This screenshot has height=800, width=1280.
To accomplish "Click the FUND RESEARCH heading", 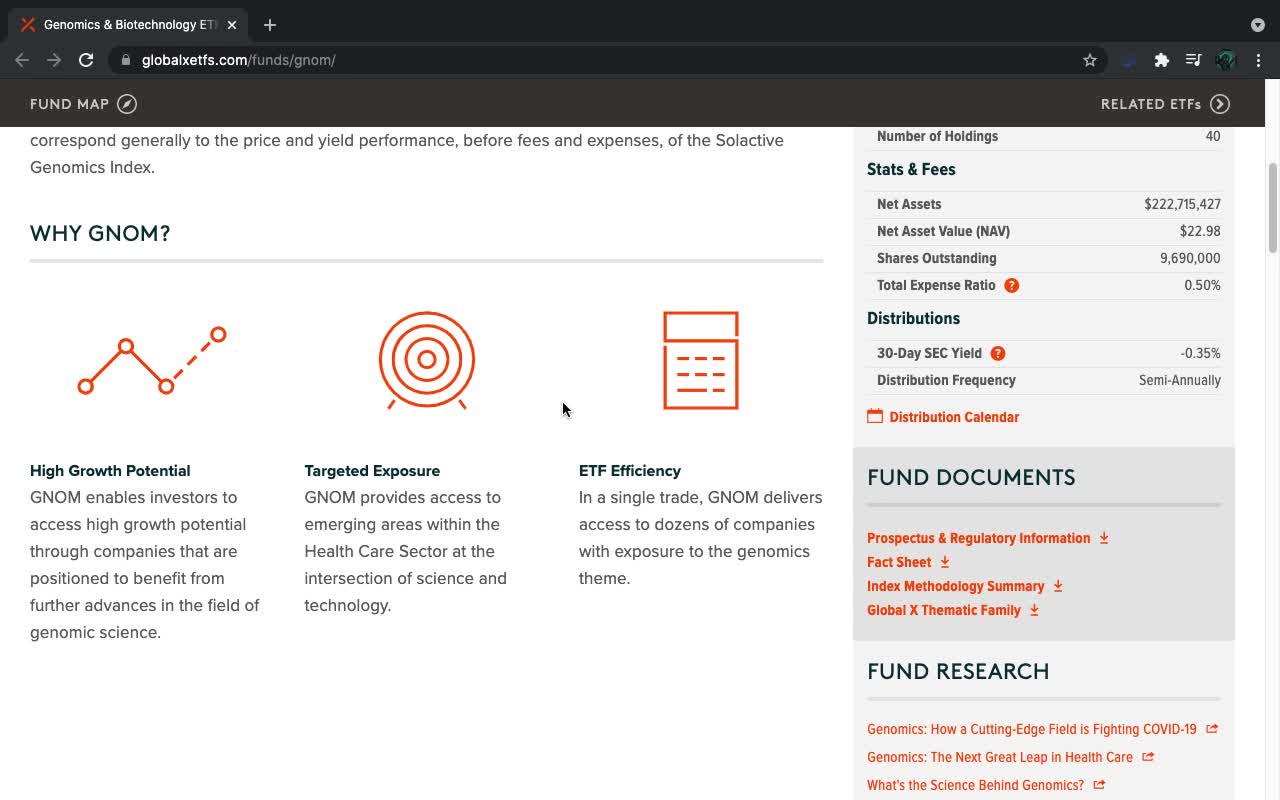I will coord(958,672).
